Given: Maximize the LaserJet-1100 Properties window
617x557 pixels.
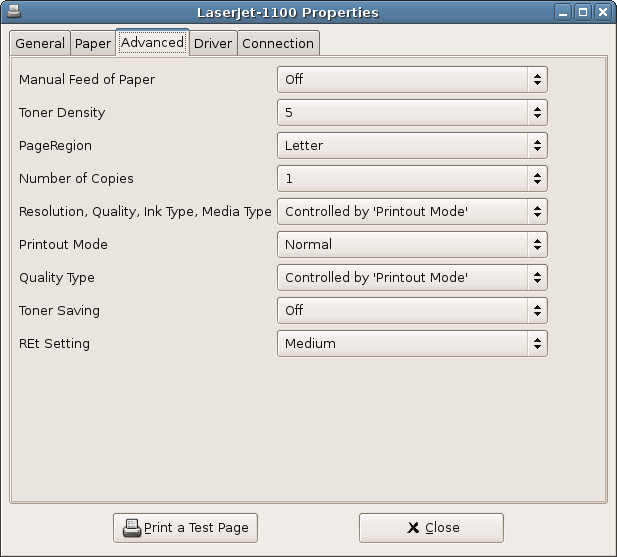Looking at the screenshot, I should (x=583, y=12).
